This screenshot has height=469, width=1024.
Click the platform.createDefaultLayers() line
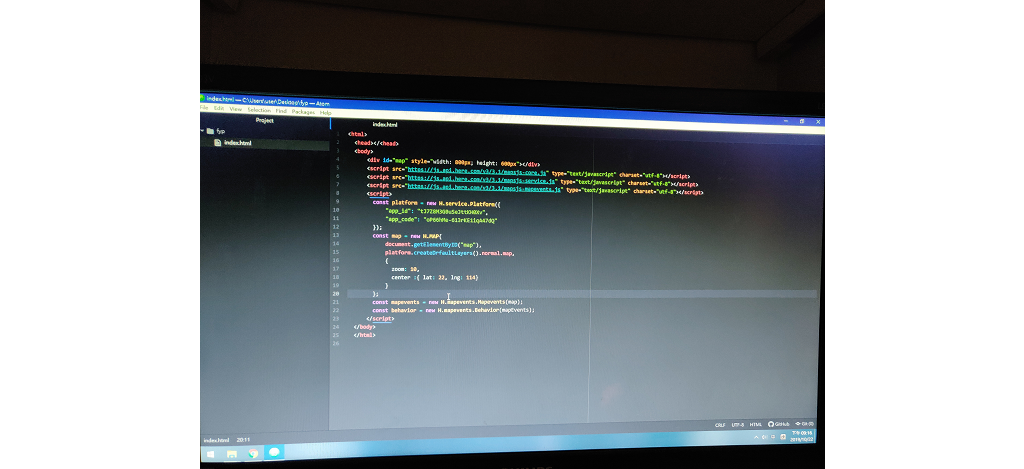click(x=449, y=253)
